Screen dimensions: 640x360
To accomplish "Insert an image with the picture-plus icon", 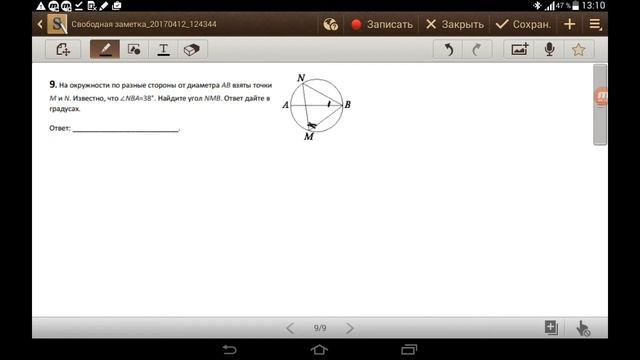I will tap(520, 49).
